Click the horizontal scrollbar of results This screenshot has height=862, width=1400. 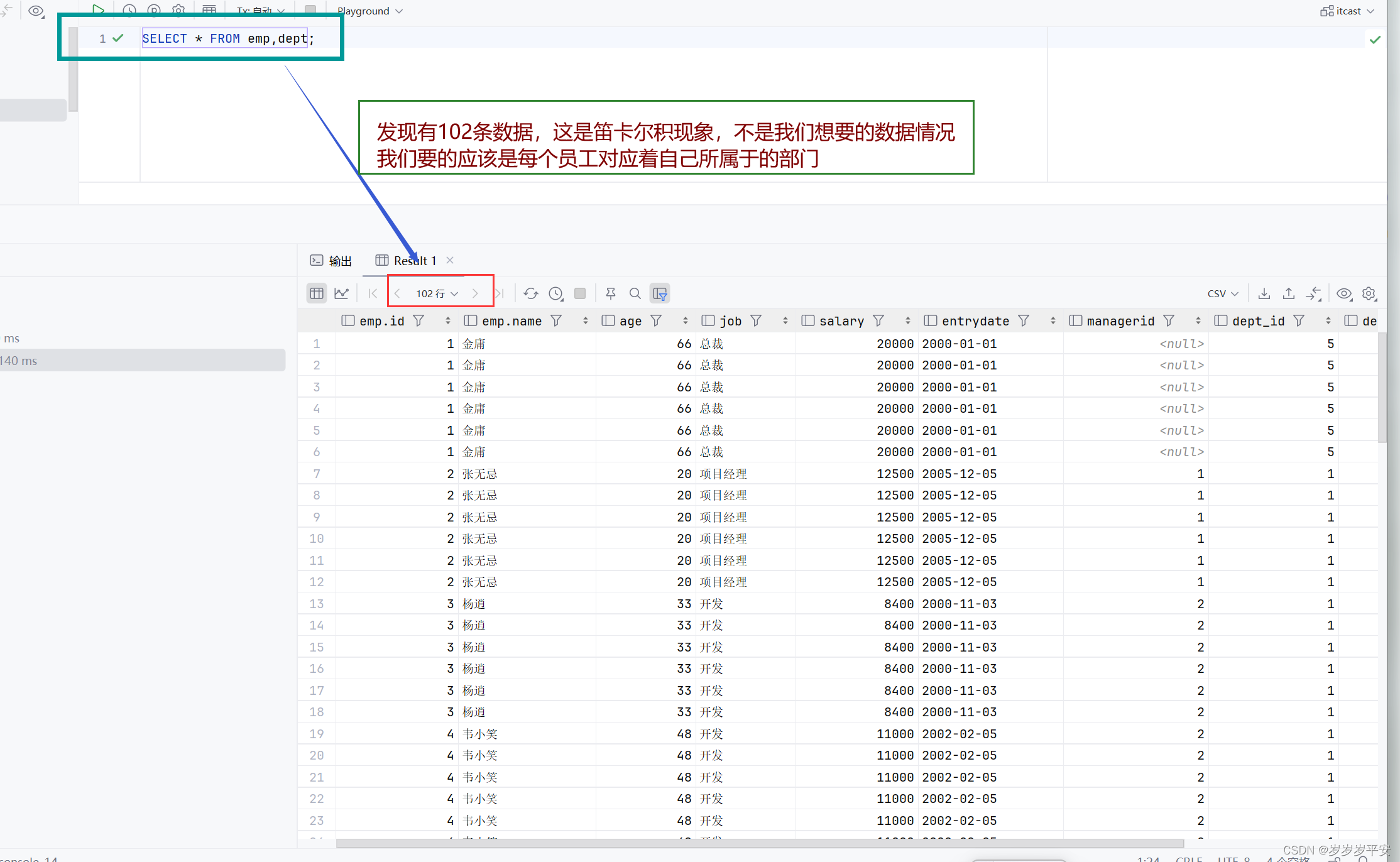[760, 843]
